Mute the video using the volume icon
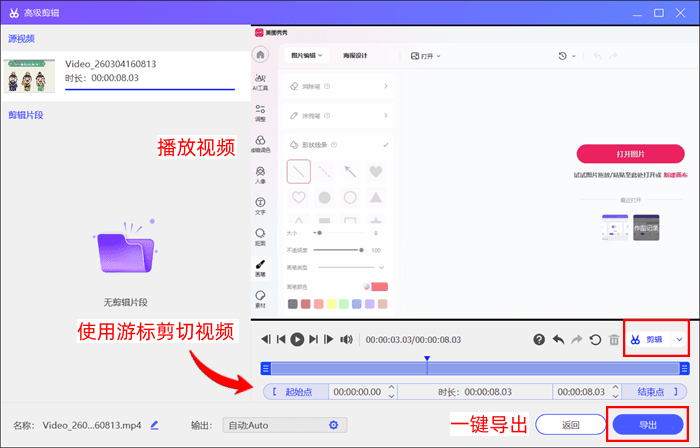 pos(346,340)
